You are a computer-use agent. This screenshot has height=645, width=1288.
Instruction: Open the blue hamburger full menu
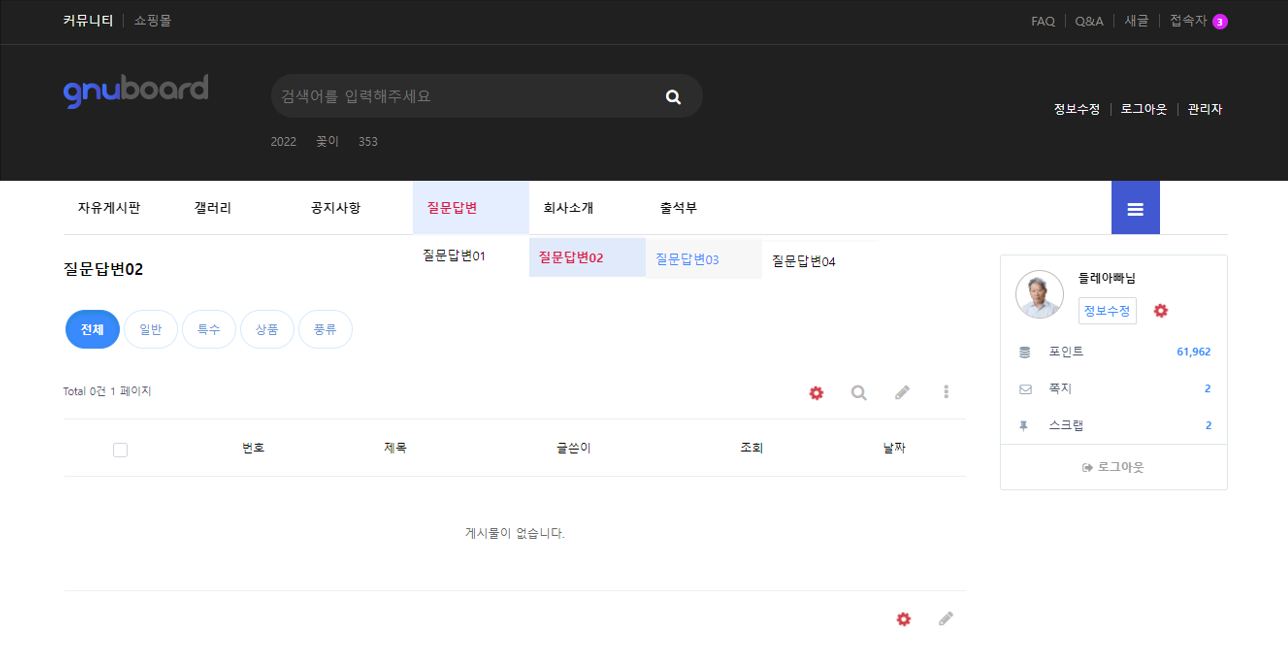click(x=1135, y=208)
